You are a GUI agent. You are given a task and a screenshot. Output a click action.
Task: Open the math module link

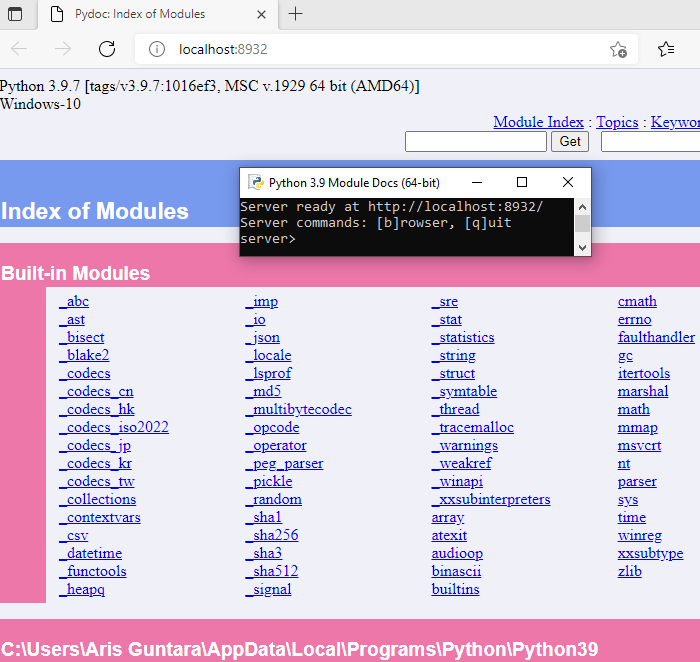[x=633, y=409]
